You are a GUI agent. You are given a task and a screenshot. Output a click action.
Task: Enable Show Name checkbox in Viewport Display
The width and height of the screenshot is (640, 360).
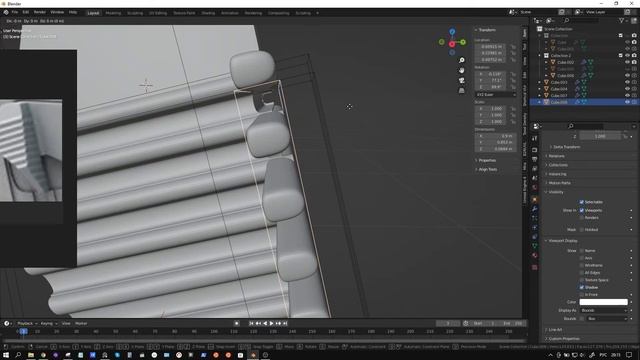point(582,251)
